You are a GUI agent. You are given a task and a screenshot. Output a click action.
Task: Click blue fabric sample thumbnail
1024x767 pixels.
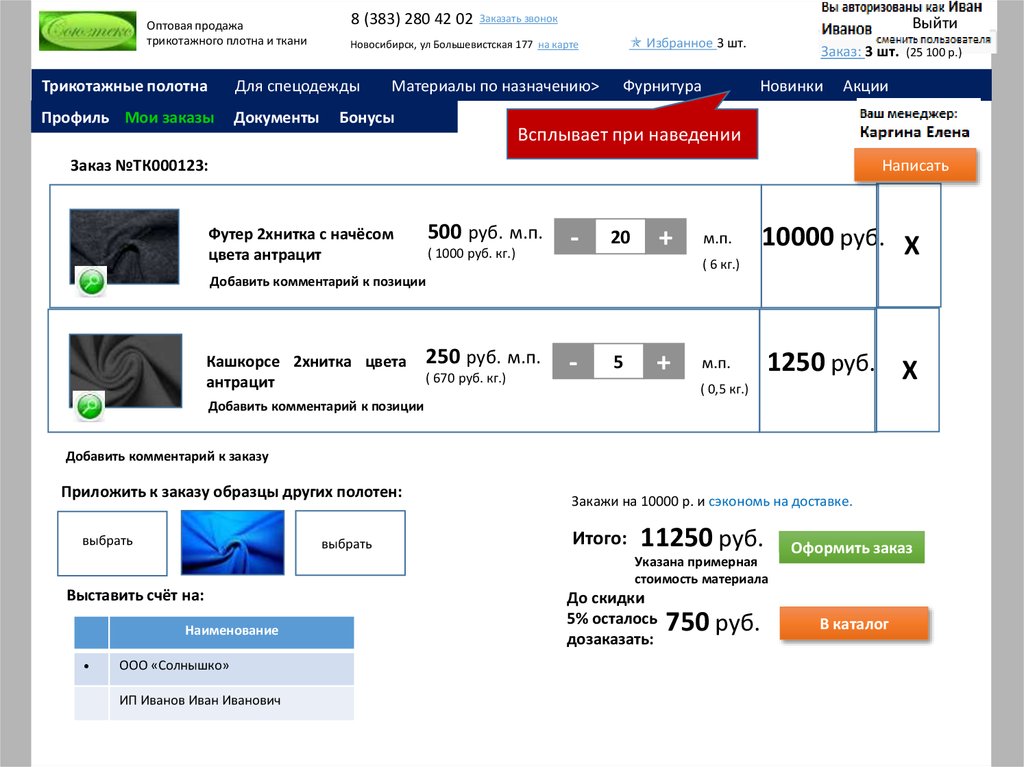232,543
